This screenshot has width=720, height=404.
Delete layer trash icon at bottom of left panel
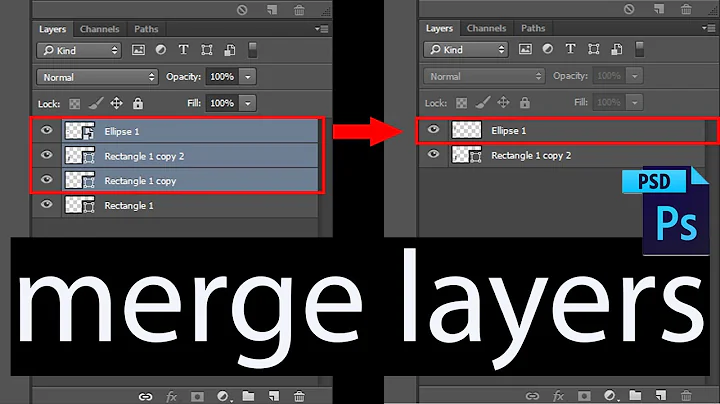[x=299, y=396]
